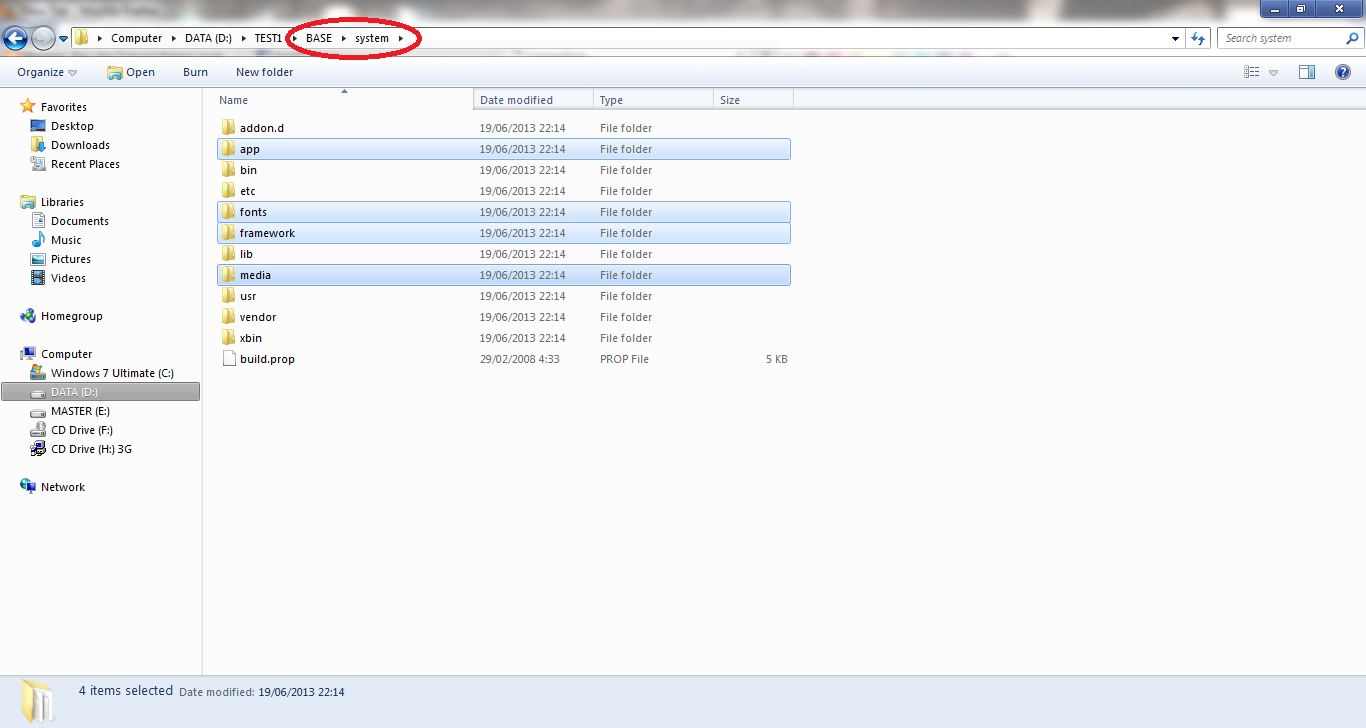Click Homegroup in the navigation pane
Viewport: 1366px width, 728px height.
click(72, 316)
